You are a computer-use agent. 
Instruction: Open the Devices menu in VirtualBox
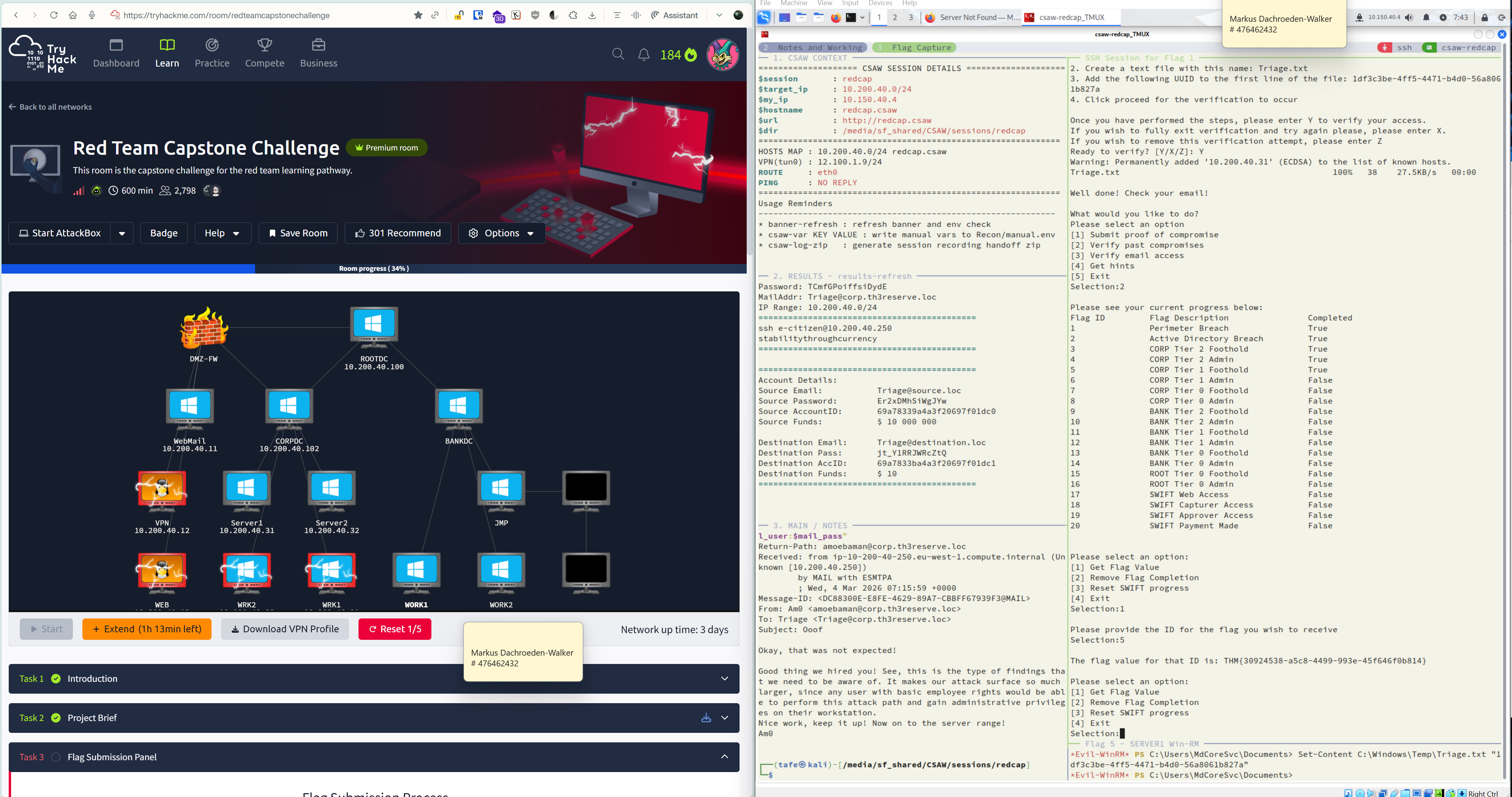[x=880, y=4]
